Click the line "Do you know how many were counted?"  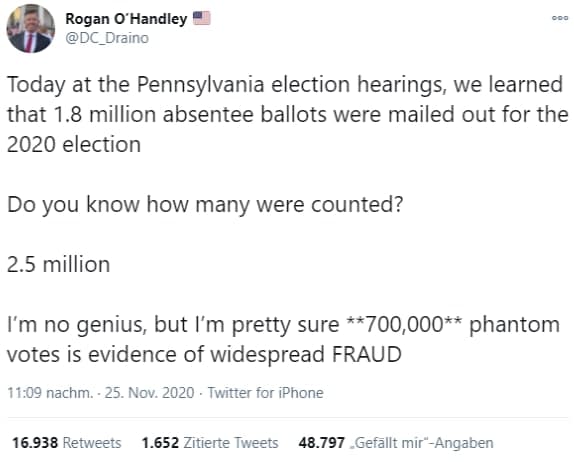[x=205, y=204]
